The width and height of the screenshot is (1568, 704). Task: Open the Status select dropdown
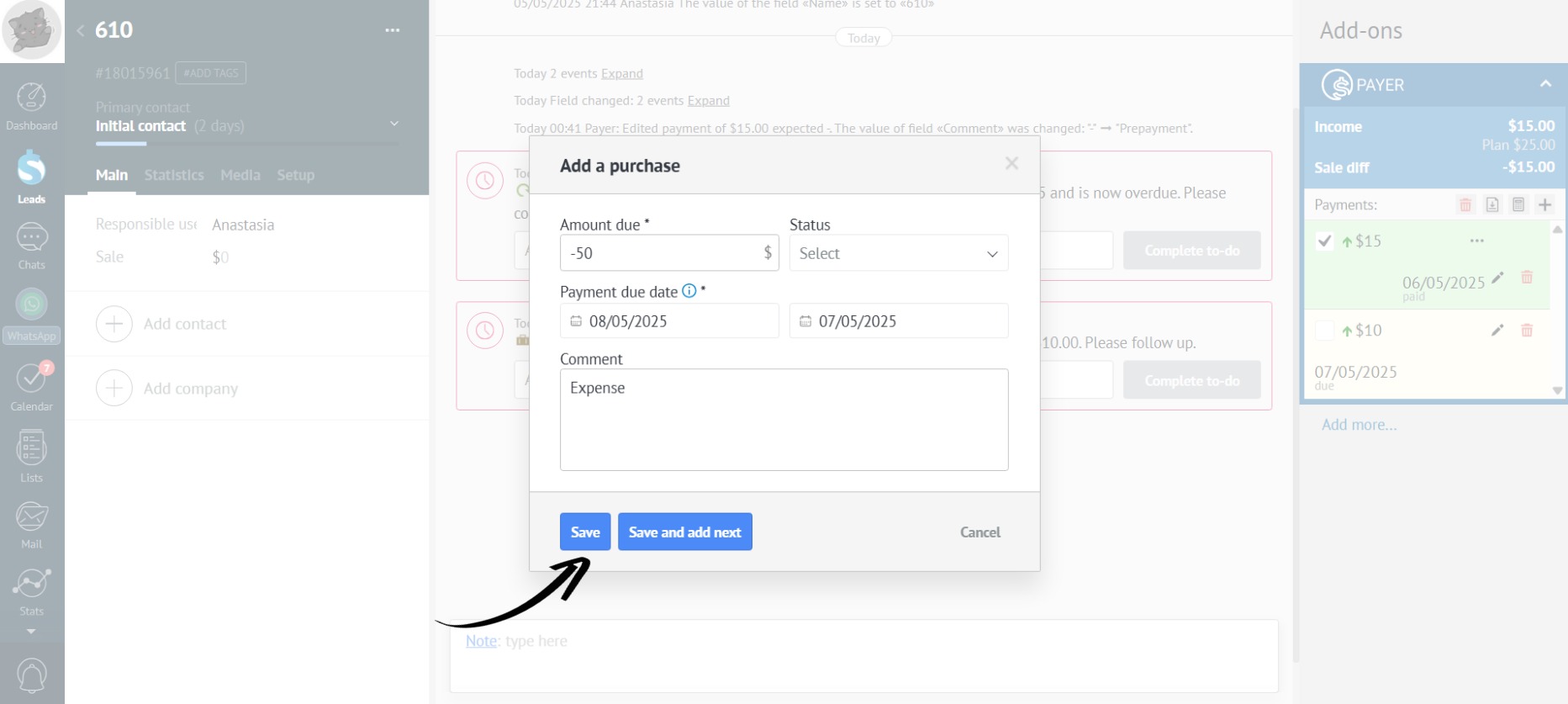pos(898,253)
